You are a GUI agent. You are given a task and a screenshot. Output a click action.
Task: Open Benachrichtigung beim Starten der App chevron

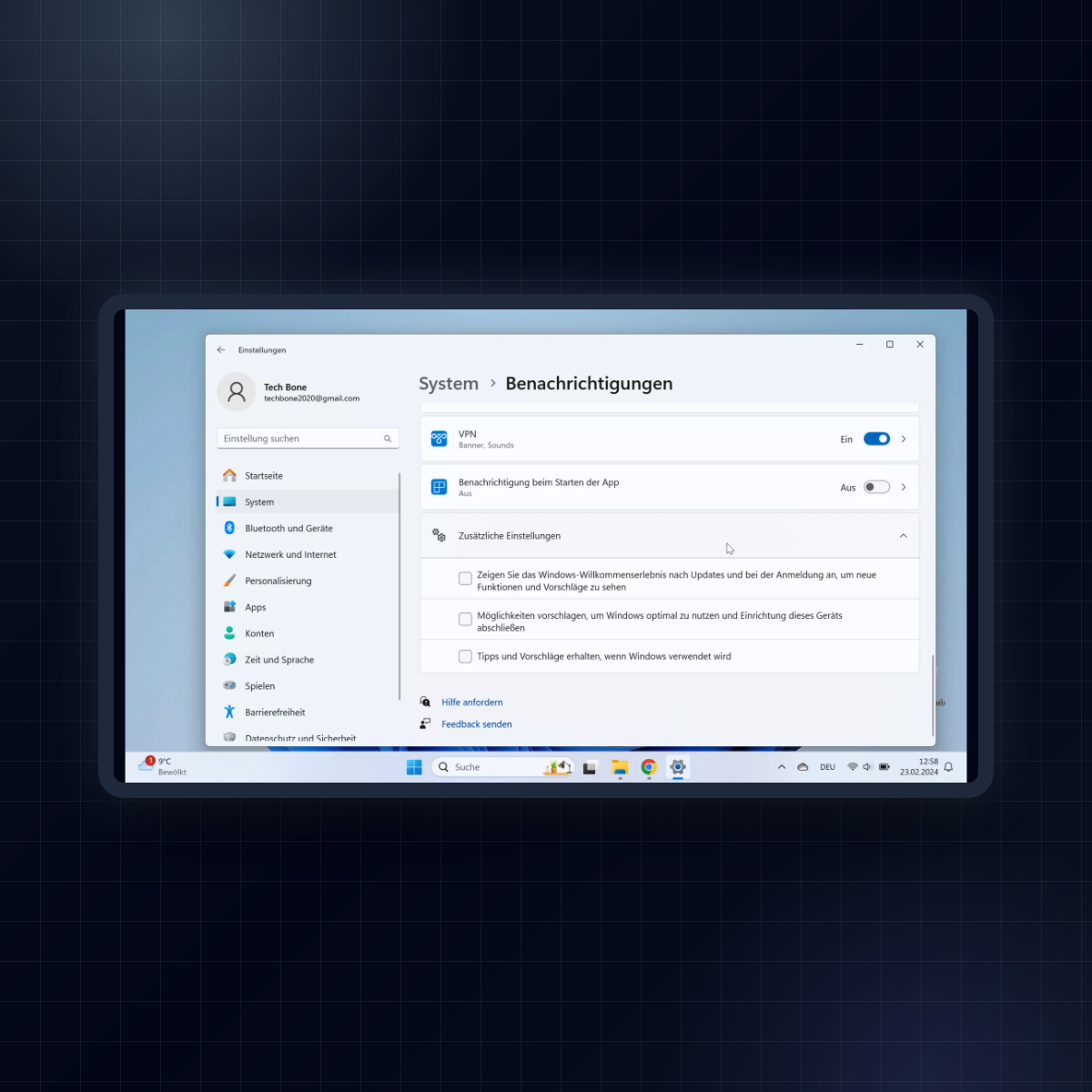[904, 488]
